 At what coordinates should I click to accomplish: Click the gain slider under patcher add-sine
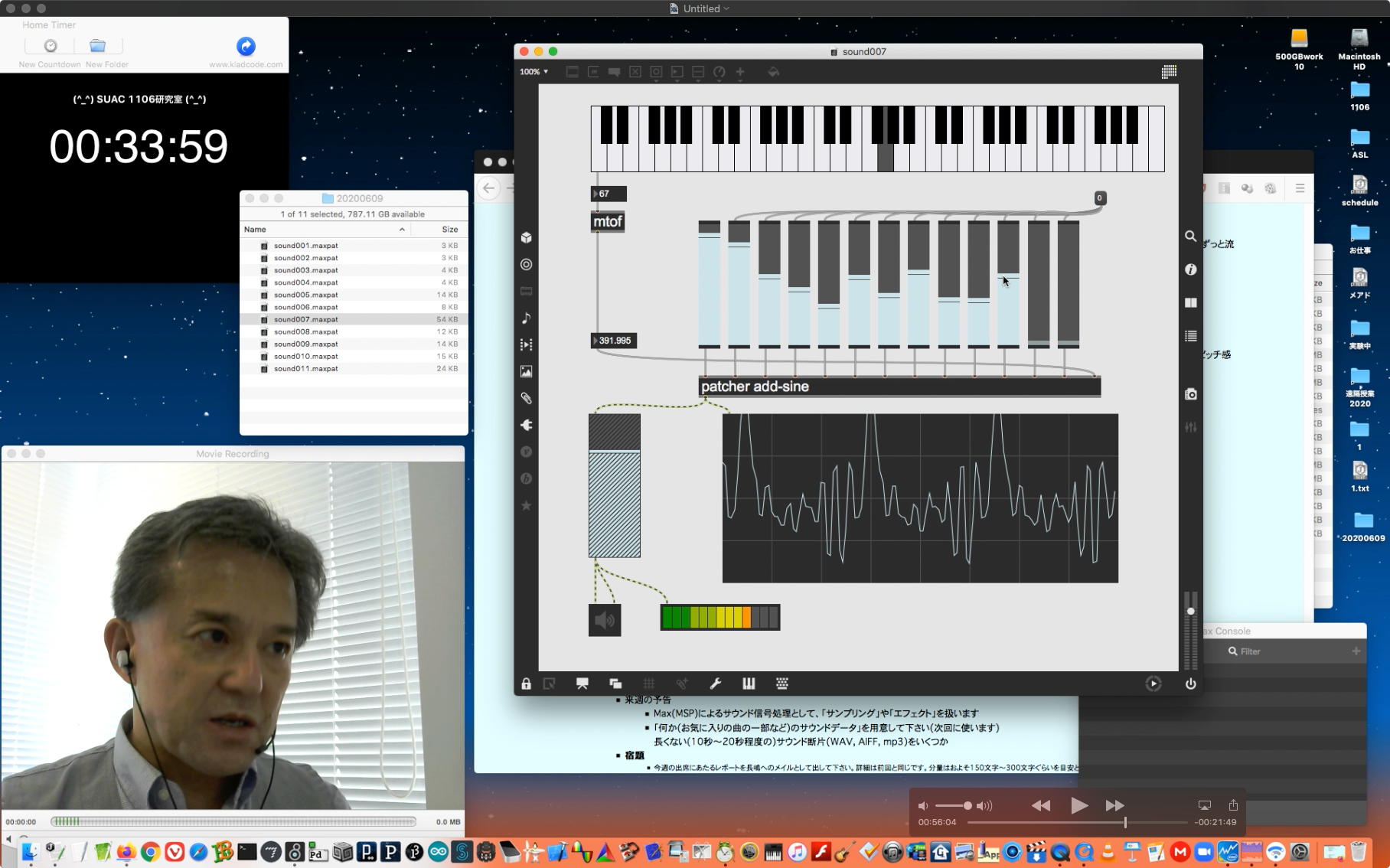click(x=614, y=486)
